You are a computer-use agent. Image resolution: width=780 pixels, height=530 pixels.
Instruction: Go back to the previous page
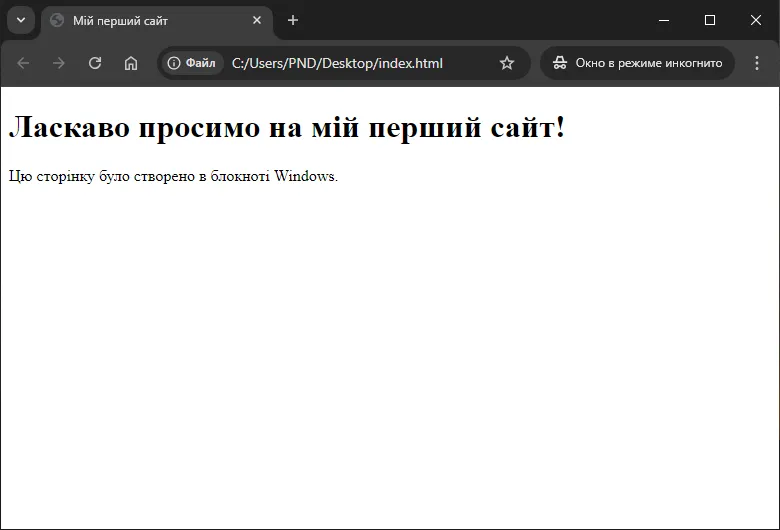(x=23, y=63)
